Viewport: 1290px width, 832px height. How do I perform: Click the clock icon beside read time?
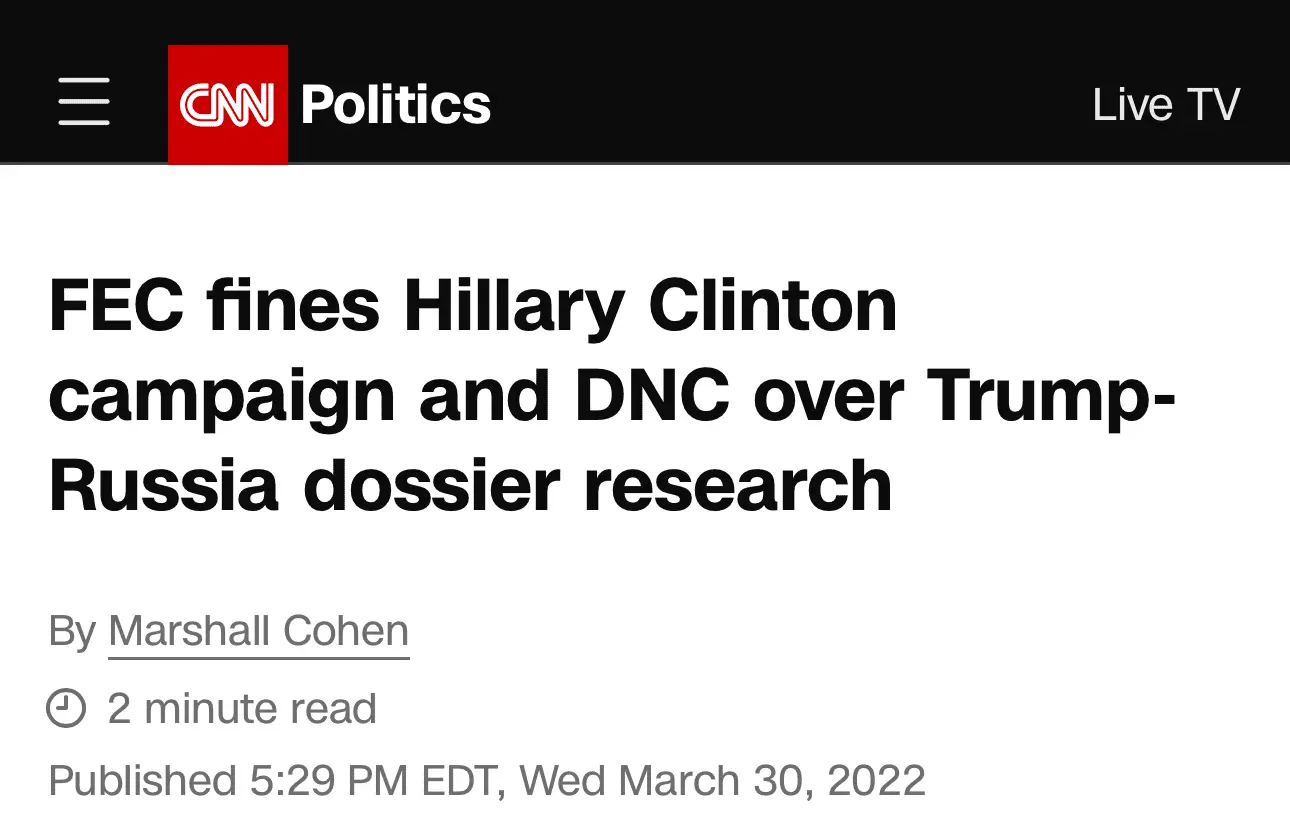[x=66, y=709]
